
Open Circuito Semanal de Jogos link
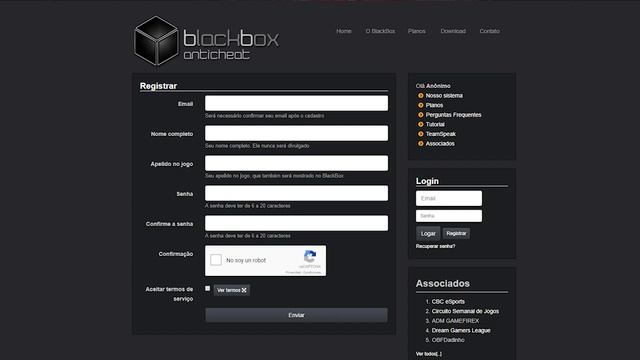click(x=465, y=311)
